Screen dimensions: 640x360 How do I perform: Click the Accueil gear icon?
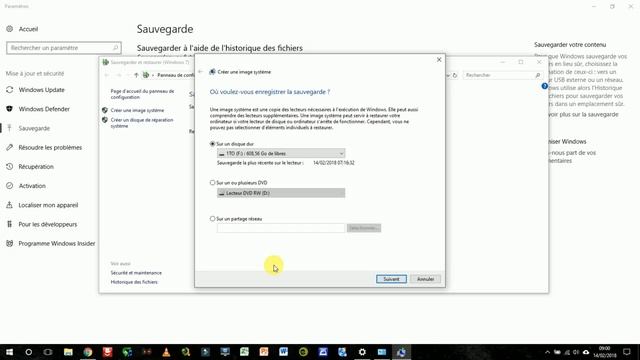pos(9,29)
